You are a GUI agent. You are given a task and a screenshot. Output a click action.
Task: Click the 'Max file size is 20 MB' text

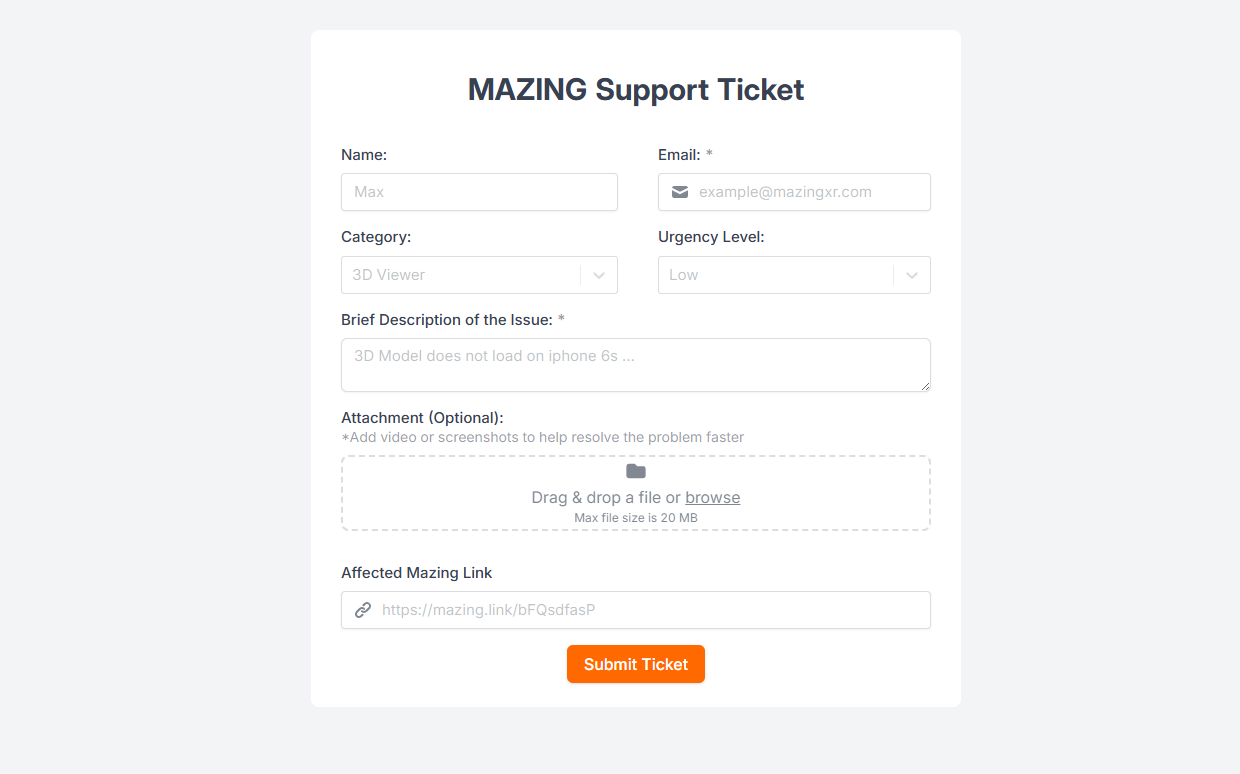(636, 518)
